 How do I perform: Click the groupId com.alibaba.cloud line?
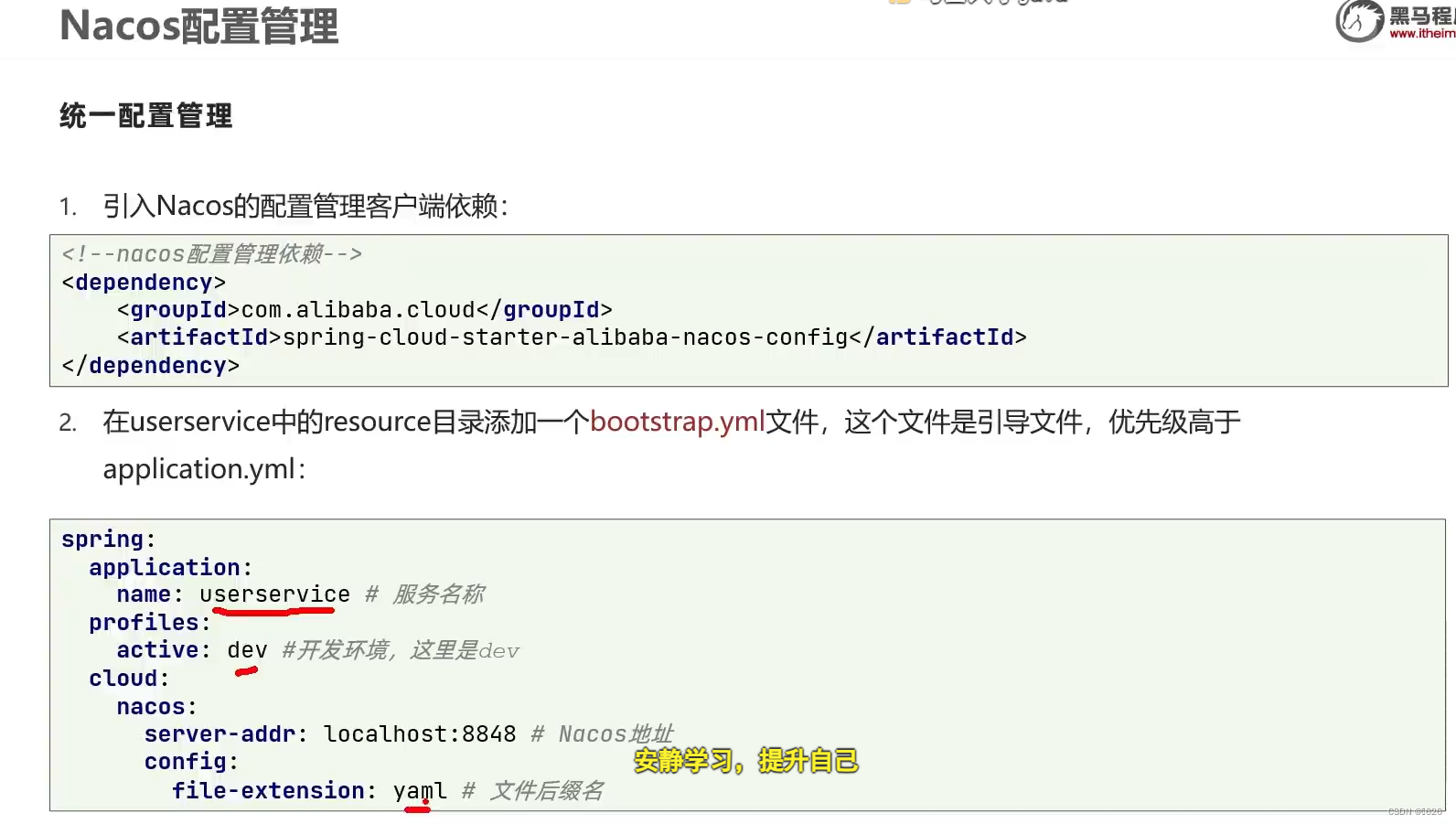tap(364, 310)
